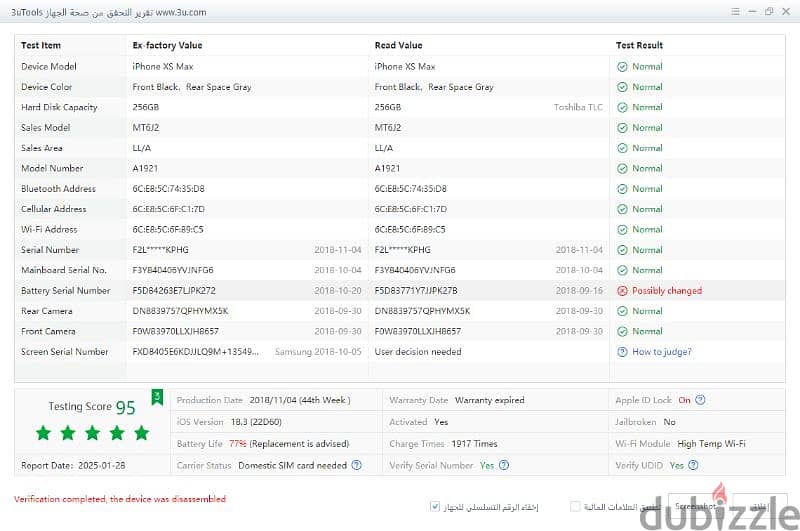Viewport: 800px width, 531px height.
Task: Click the check icon in Model Number row
Action: [x=622, y=169]
